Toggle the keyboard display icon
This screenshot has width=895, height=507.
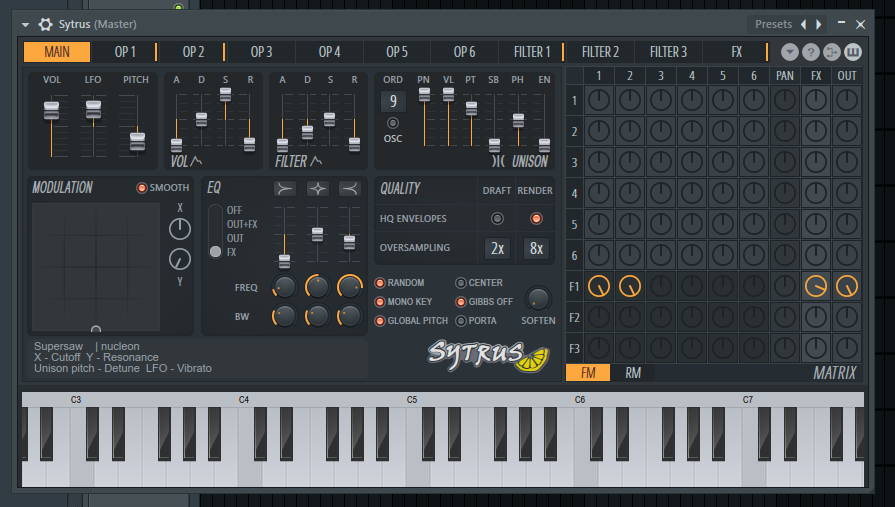pos(853,52)
